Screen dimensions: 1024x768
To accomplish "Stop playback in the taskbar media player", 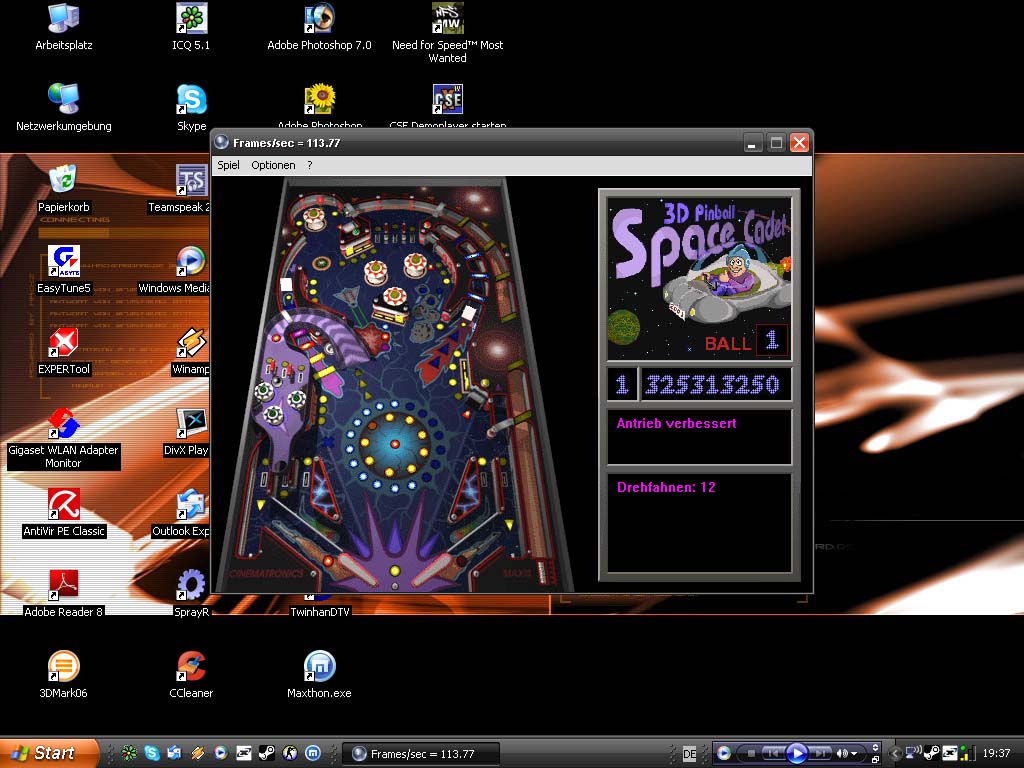I will tap(751, 754).
